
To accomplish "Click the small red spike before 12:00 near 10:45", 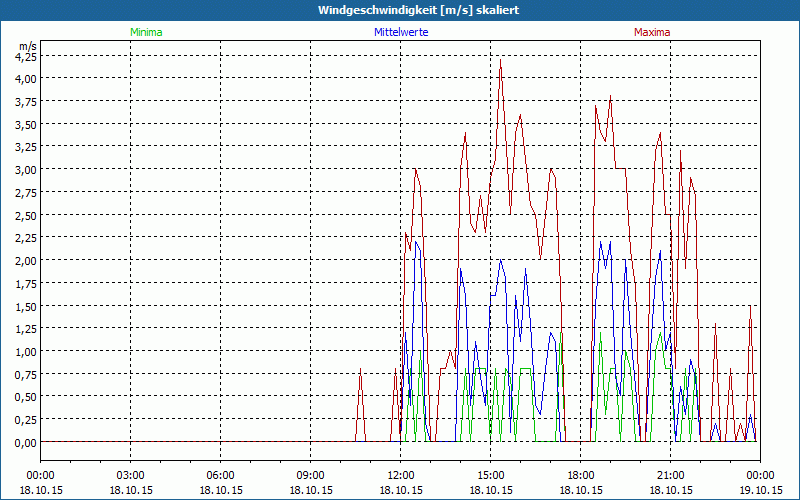I will tap(360, 403).
